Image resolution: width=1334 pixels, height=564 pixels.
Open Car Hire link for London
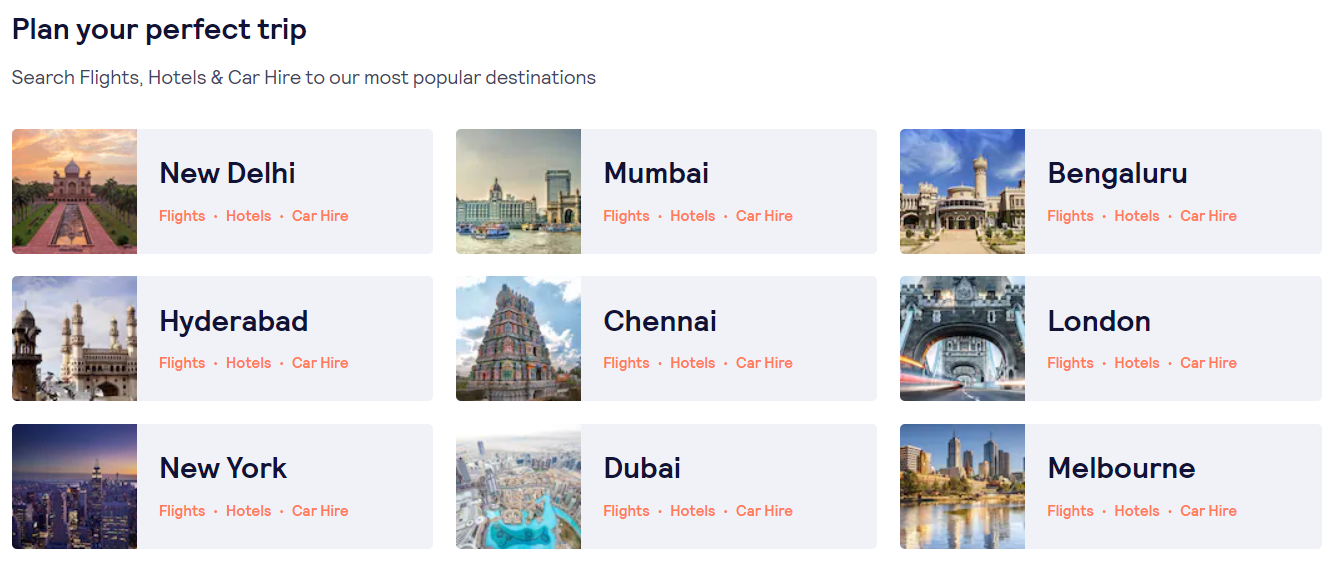pos(1208,363)
